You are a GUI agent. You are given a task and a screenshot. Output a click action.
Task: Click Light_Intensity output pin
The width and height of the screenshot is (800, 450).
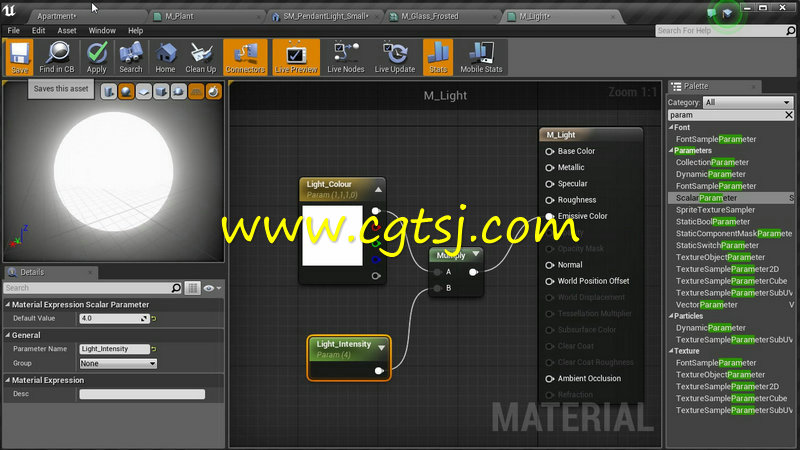pos(379,371)
